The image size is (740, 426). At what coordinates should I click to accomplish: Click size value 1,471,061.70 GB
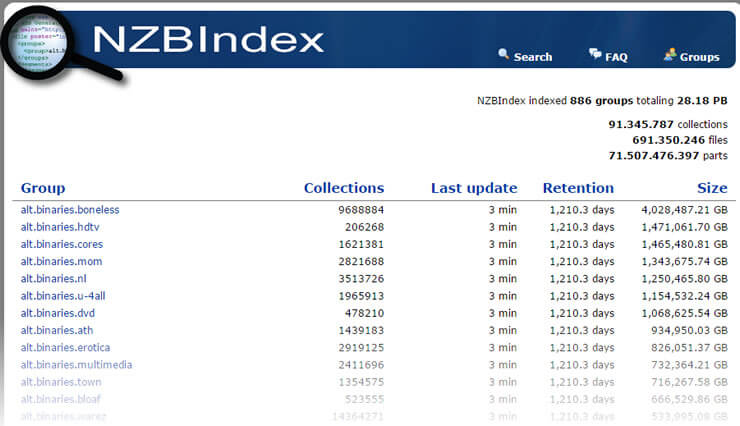[x=684, y=227]
